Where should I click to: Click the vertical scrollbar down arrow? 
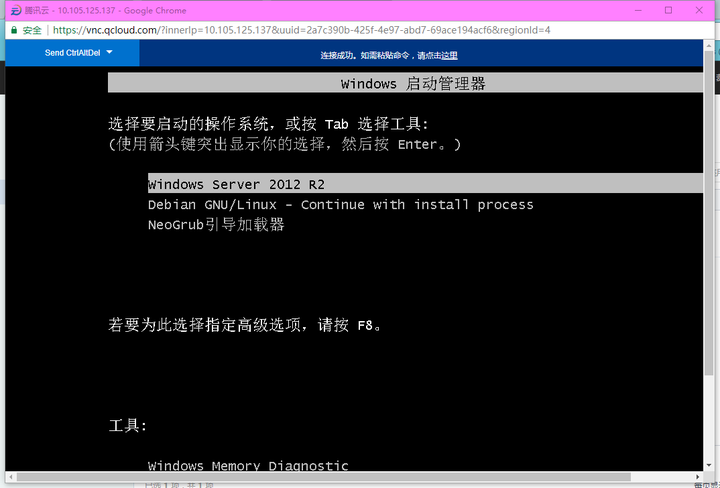[x=709, y=464]
